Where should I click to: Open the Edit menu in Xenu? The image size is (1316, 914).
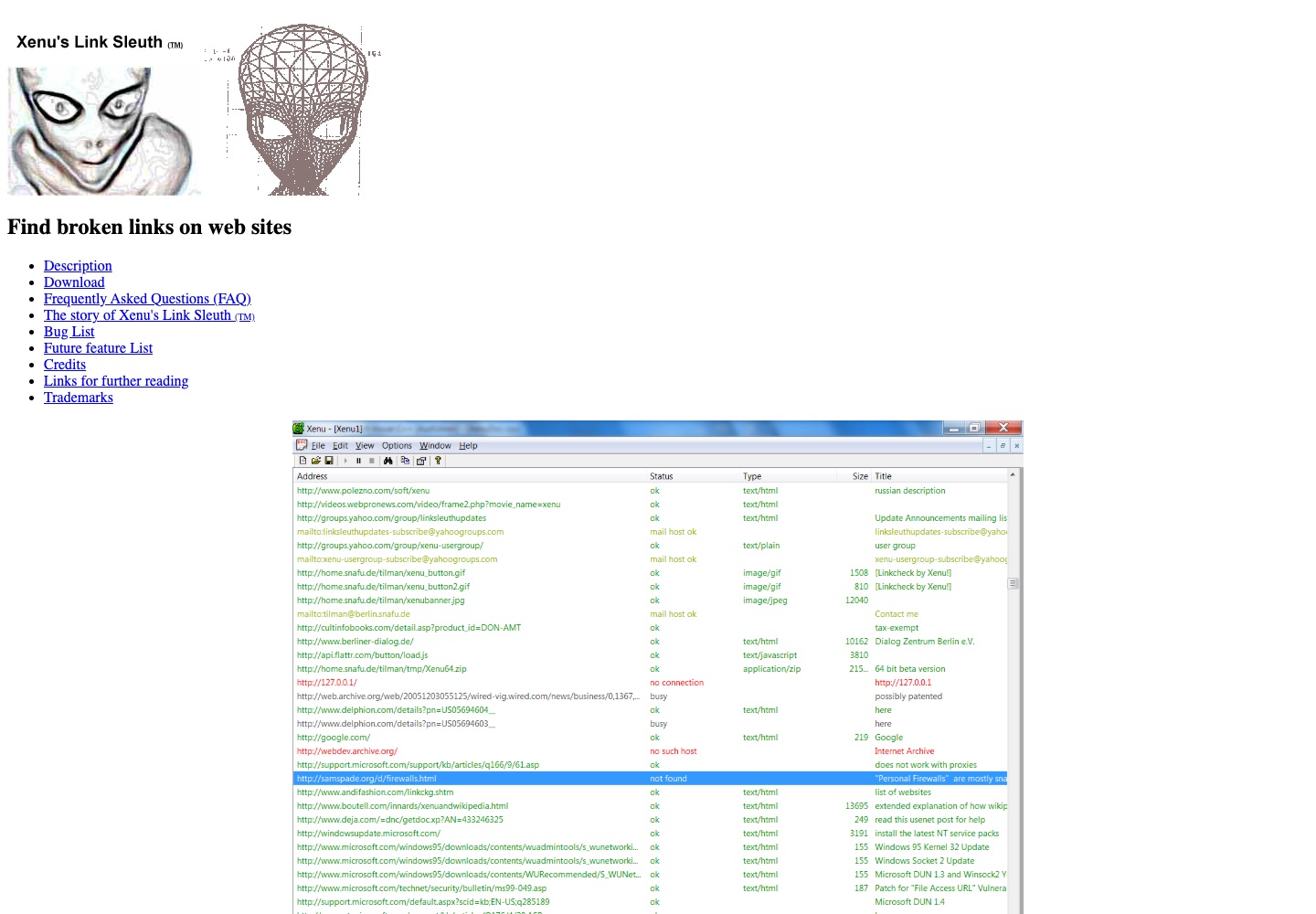click(340, 446)
